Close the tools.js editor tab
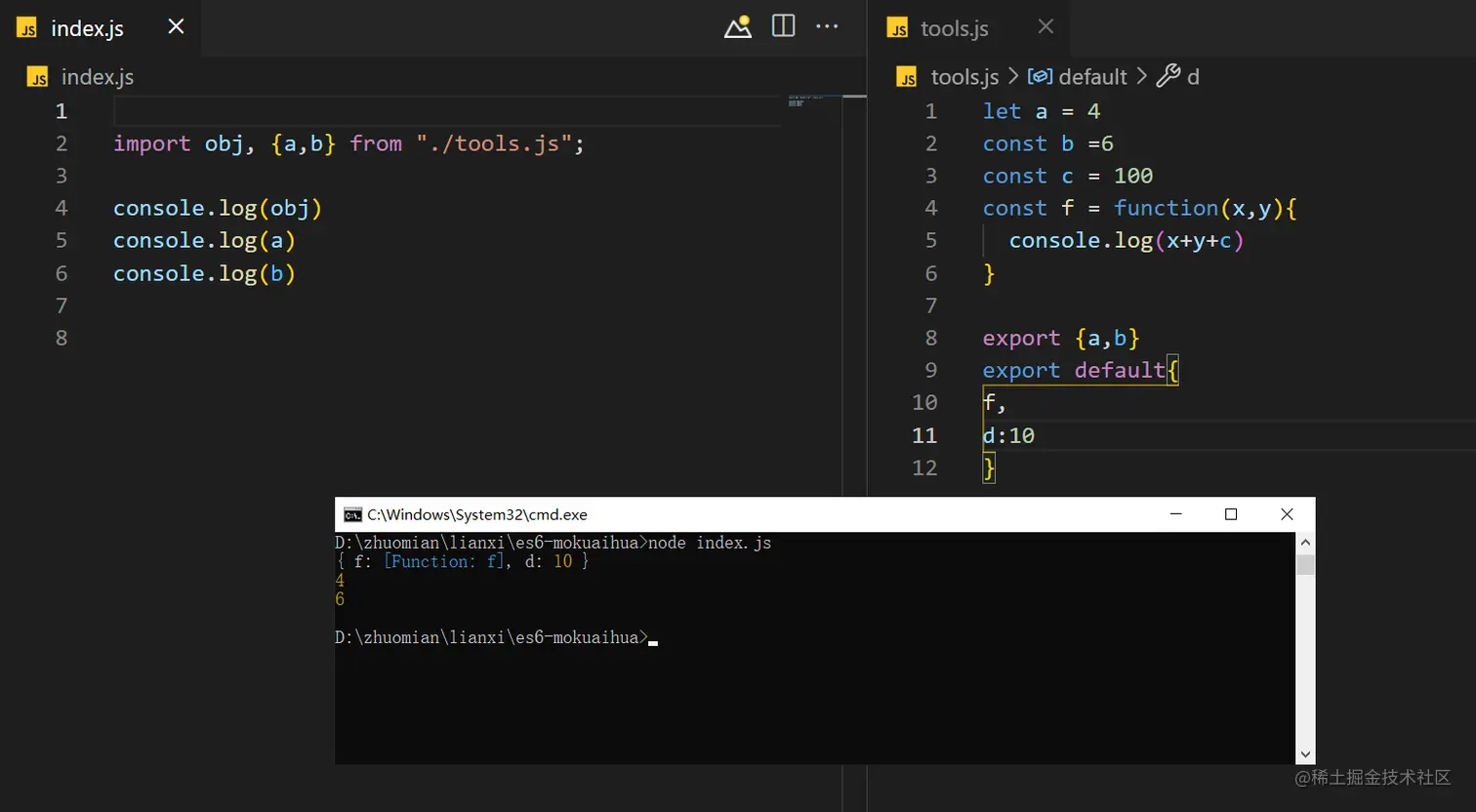 pyautogui.click(x=1045, y=26)
